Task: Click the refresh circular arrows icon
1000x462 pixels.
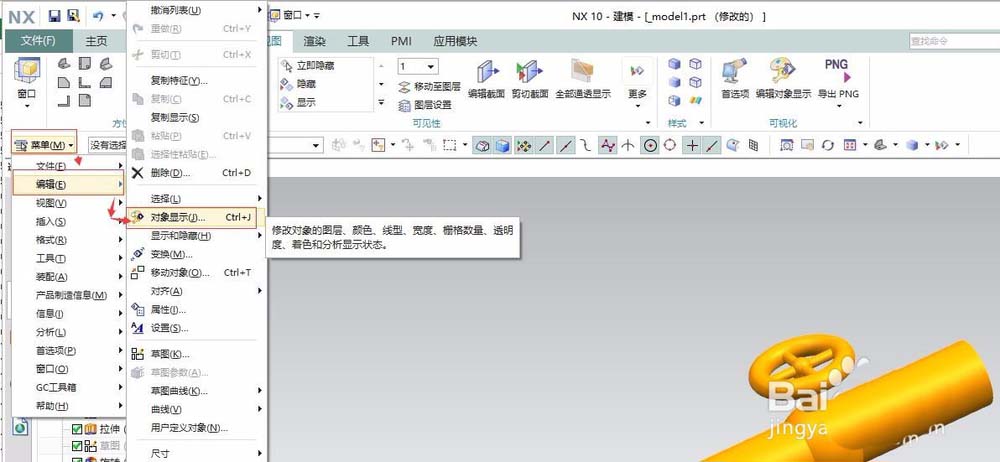Action: [x=828, y=145]
